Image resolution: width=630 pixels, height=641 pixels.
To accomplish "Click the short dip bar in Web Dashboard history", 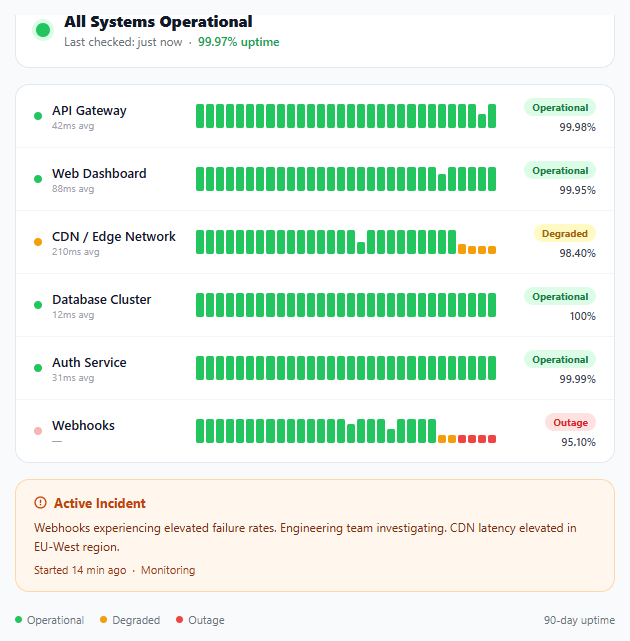I will 442,183.
